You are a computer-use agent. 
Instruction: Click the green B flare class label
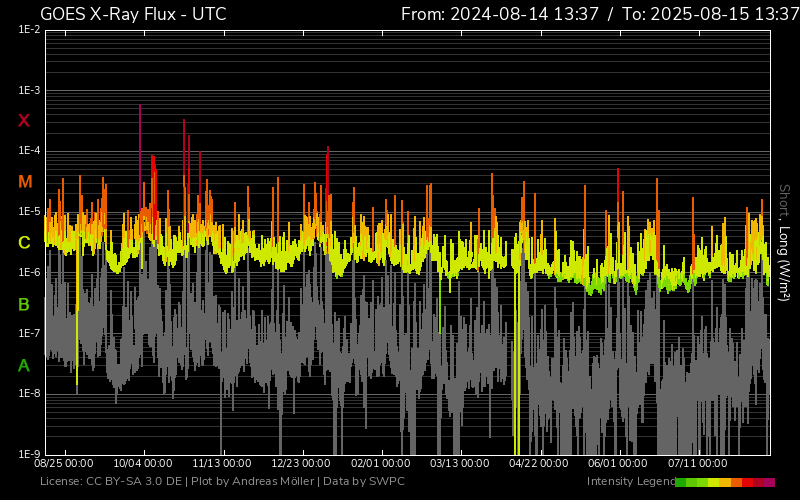(24, 304)
